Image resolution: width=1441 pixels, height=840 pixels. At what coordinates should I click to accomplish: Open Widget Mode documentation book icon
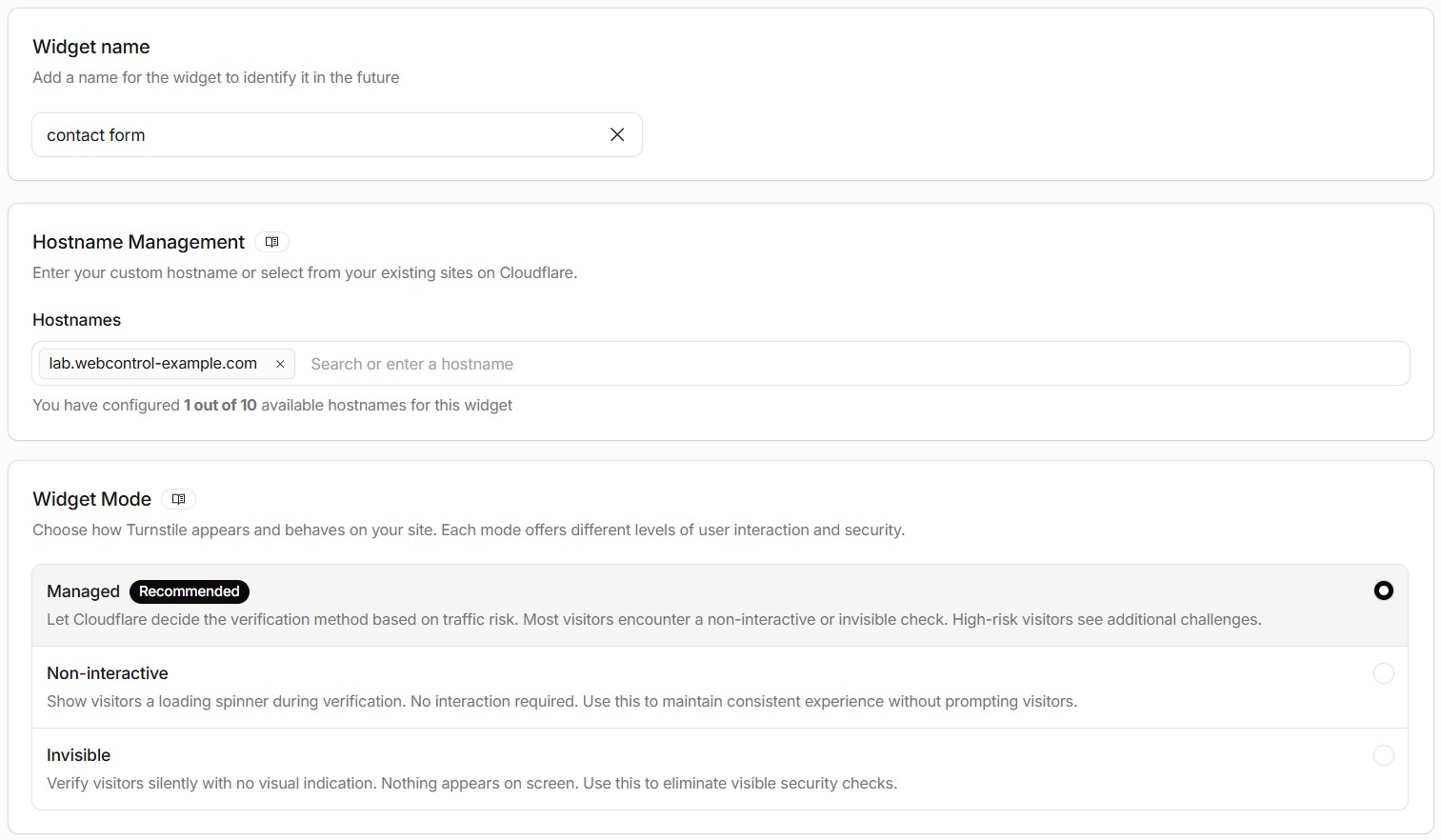click(x=178, y=499)
